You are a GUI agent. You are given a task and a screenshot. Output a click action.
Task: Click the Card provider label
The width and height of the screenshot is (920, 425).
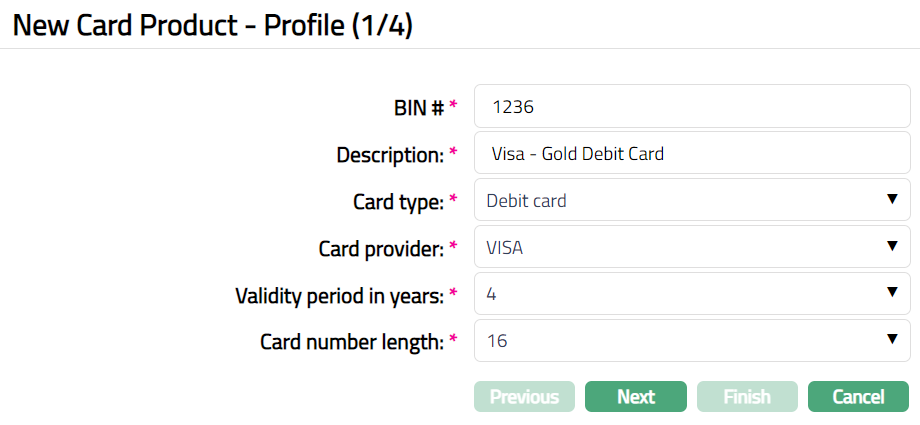click(380, 249)
